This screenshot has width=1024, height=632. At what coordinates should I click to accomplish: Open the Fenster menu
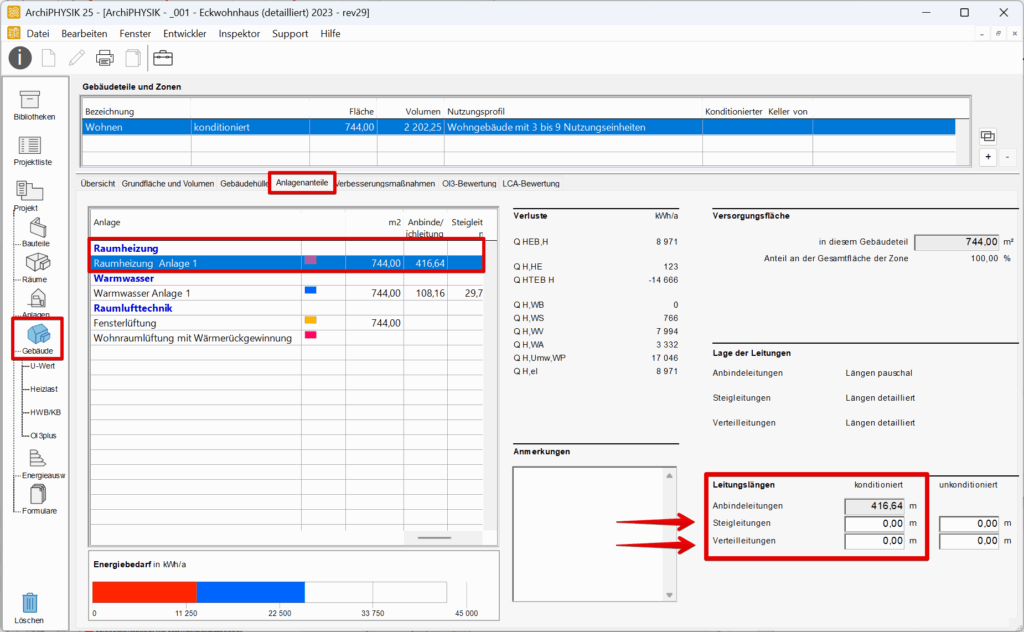(135, 33)
